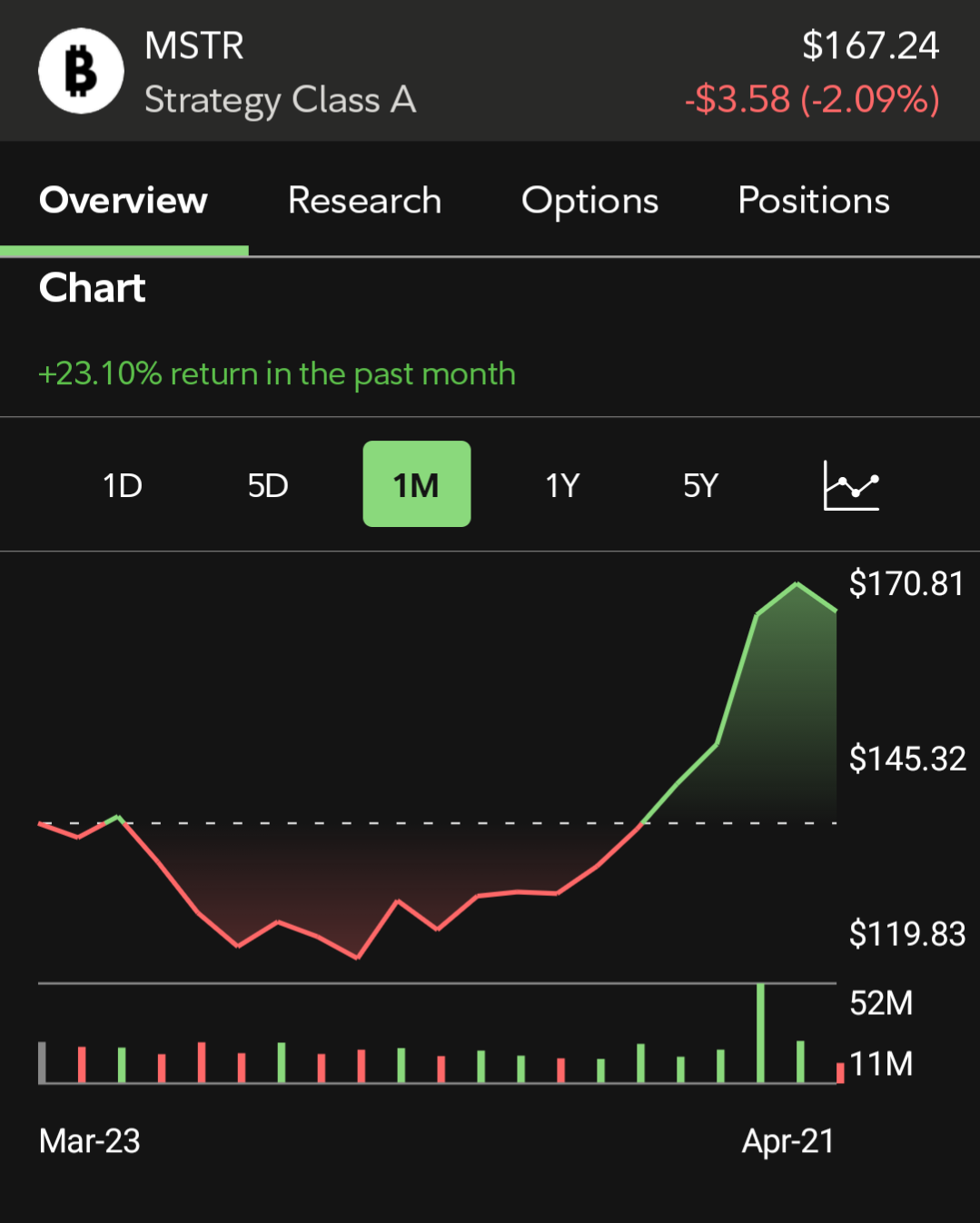Tap the $119.83 price axis label
The height and width of the screenshot is (1223, 980).
pyautogui.click(x=907, y=934)
